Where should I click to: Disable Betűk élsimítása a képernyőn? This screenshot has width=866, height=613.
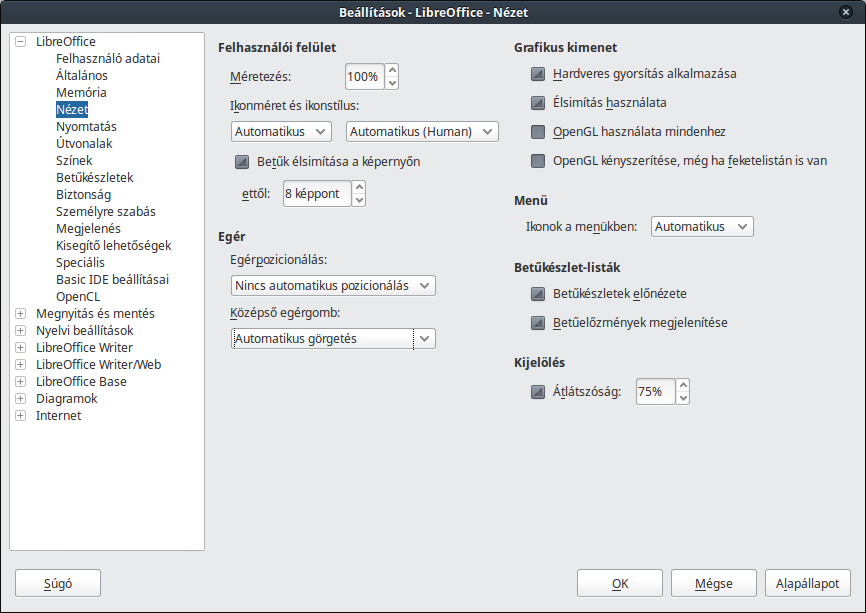241,162
